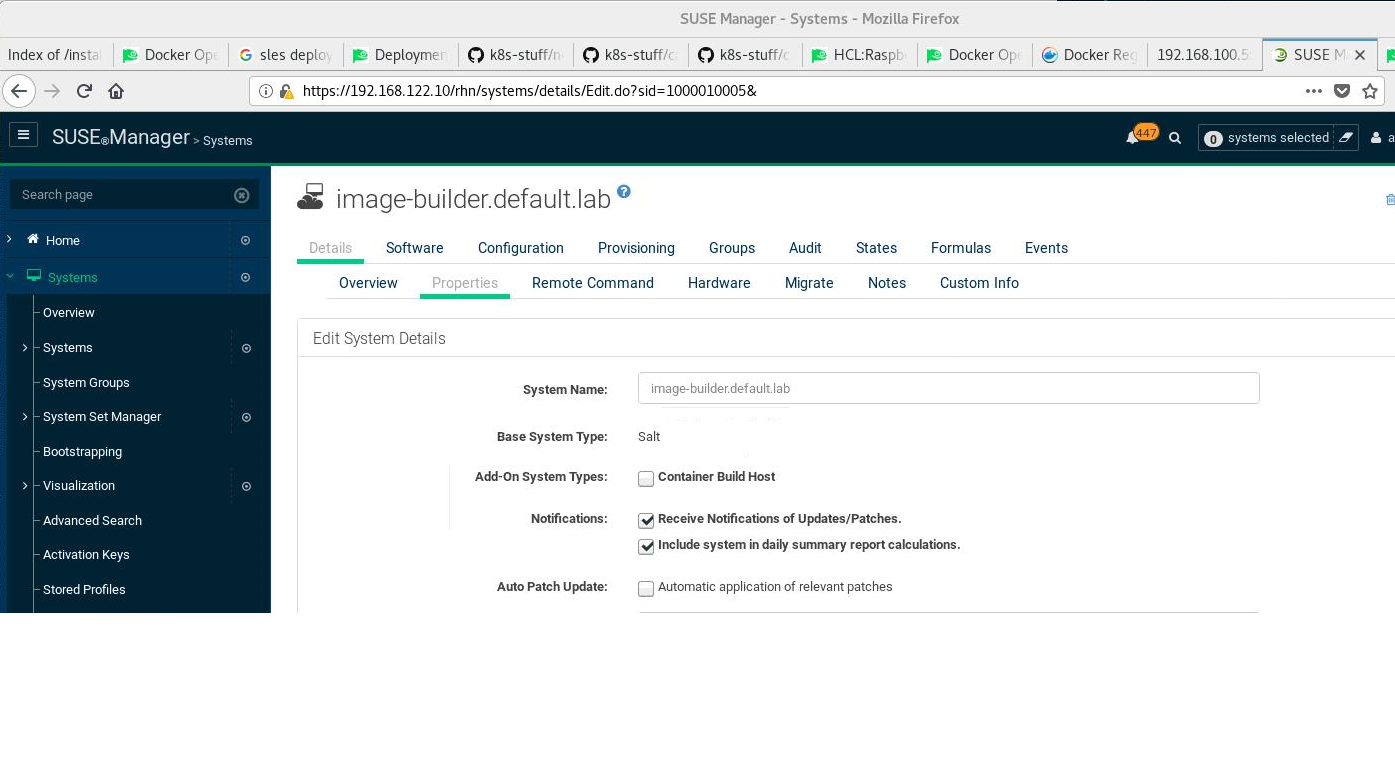Bookmark this page with the star icon
Screen dimensions: 1395x769
pyautogui.click(x=1370, y=91)
